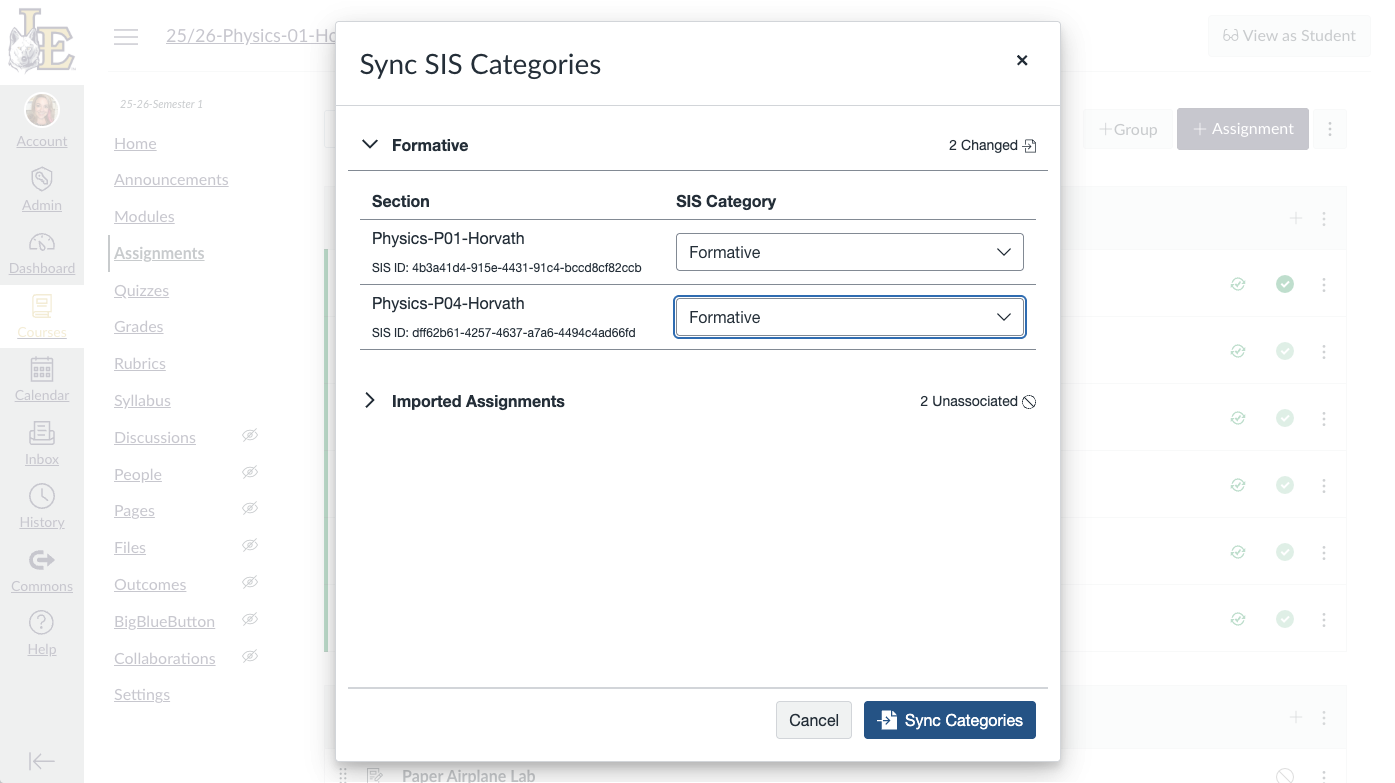Open Paper Airplane Lab options kebab menu
This screenshot has height=783, width=1395.
[1324, 775]
